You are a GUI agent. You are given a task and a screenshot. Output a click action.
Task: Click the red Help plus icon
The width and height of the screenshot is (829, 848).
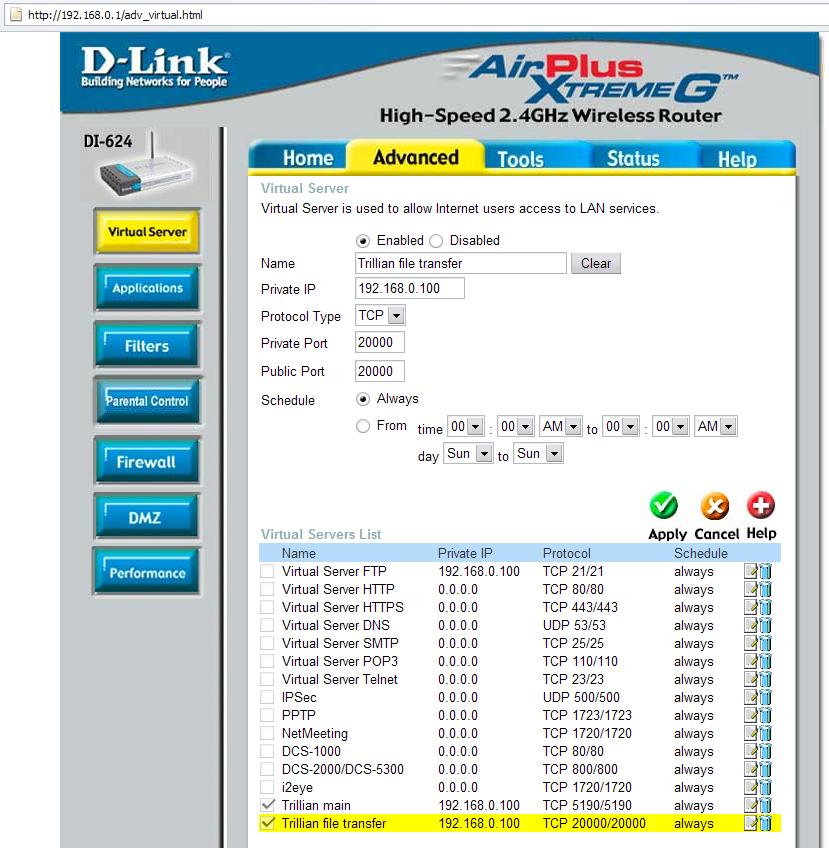point(761,506)
